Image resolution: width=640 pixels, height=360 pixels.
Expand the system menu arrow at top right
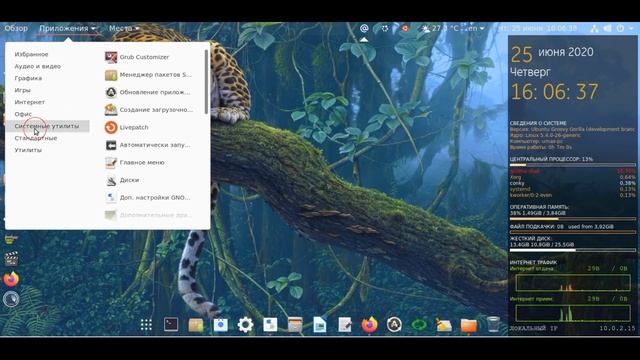(x=631, y=28)
